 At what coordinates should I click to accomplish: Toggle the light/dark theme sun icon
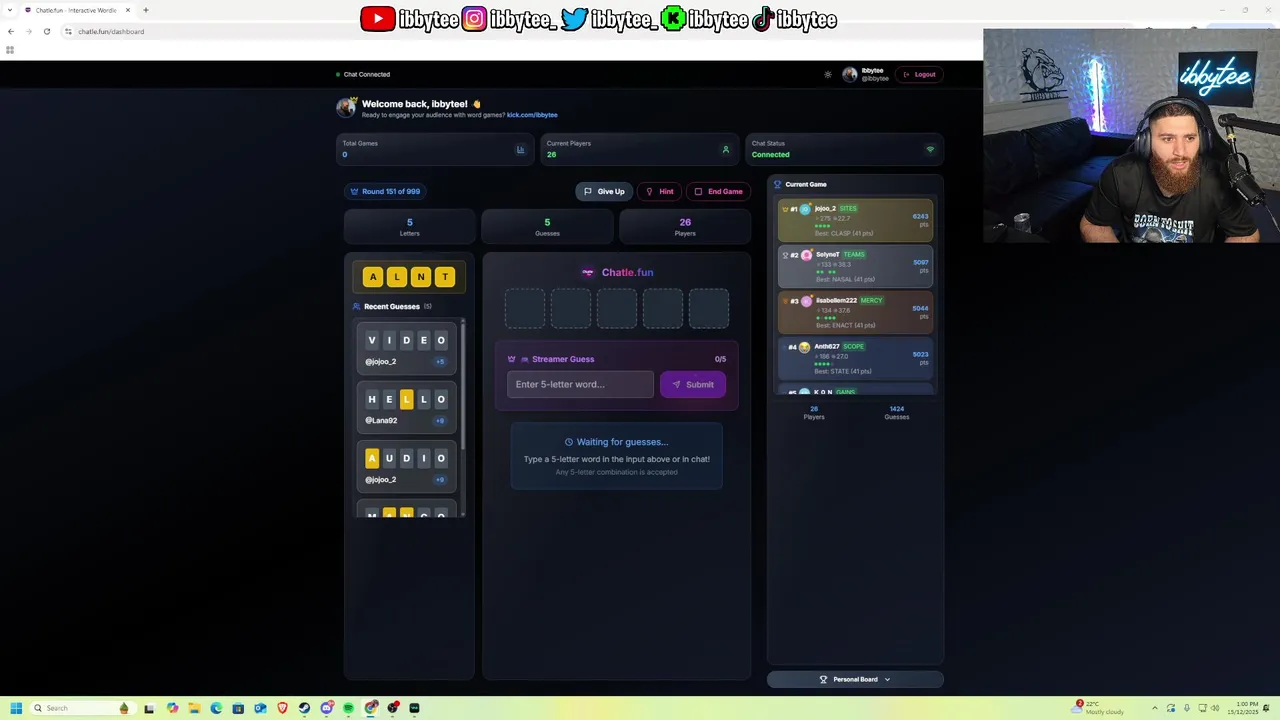827,74
